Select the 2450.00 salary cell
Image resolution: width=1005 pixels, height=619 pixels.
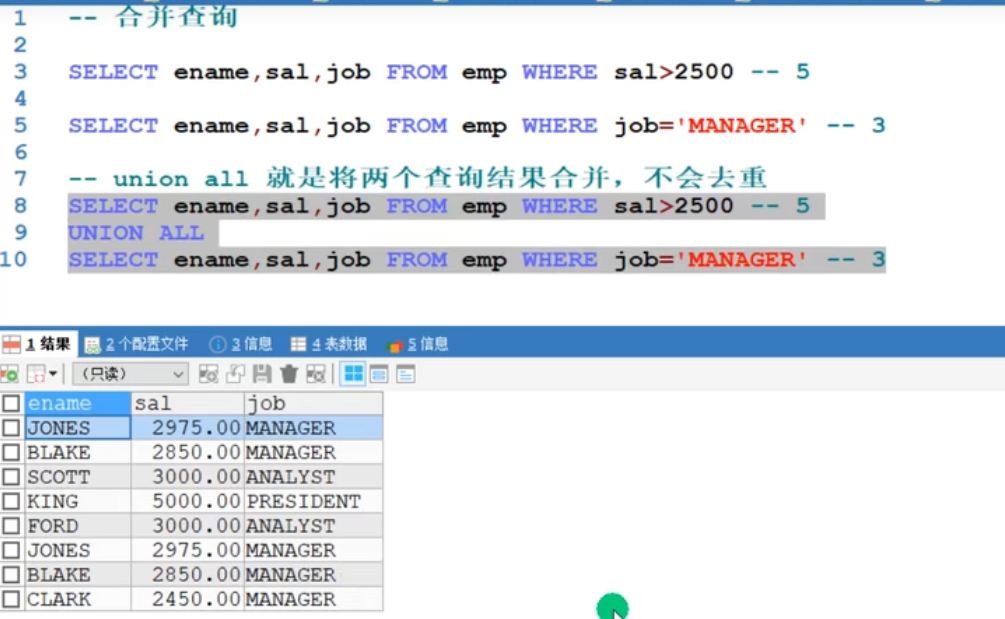coord(188,598)
